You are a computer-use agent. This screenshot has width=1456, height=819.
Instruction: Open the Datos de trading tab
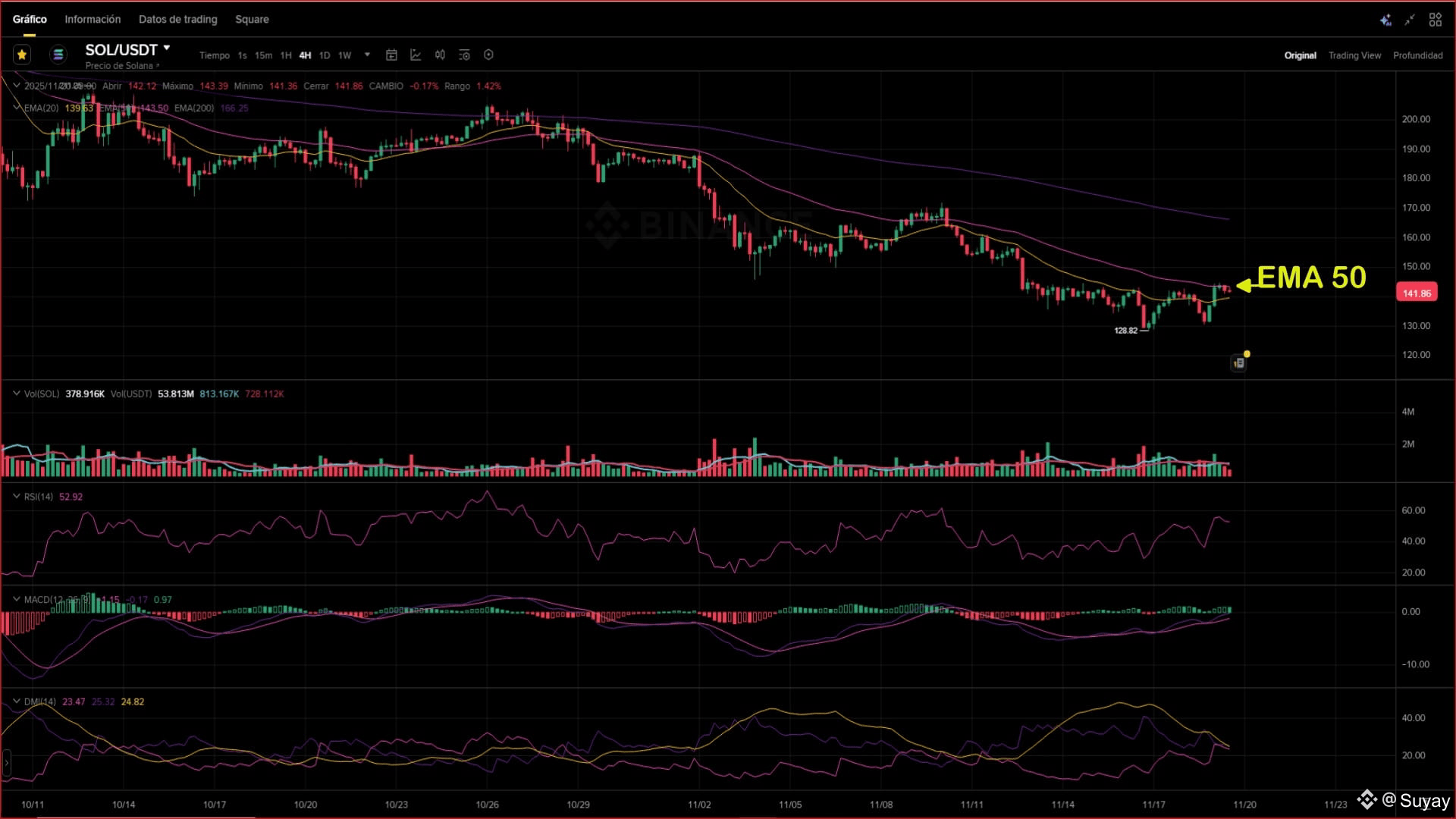tap(177, 19)
